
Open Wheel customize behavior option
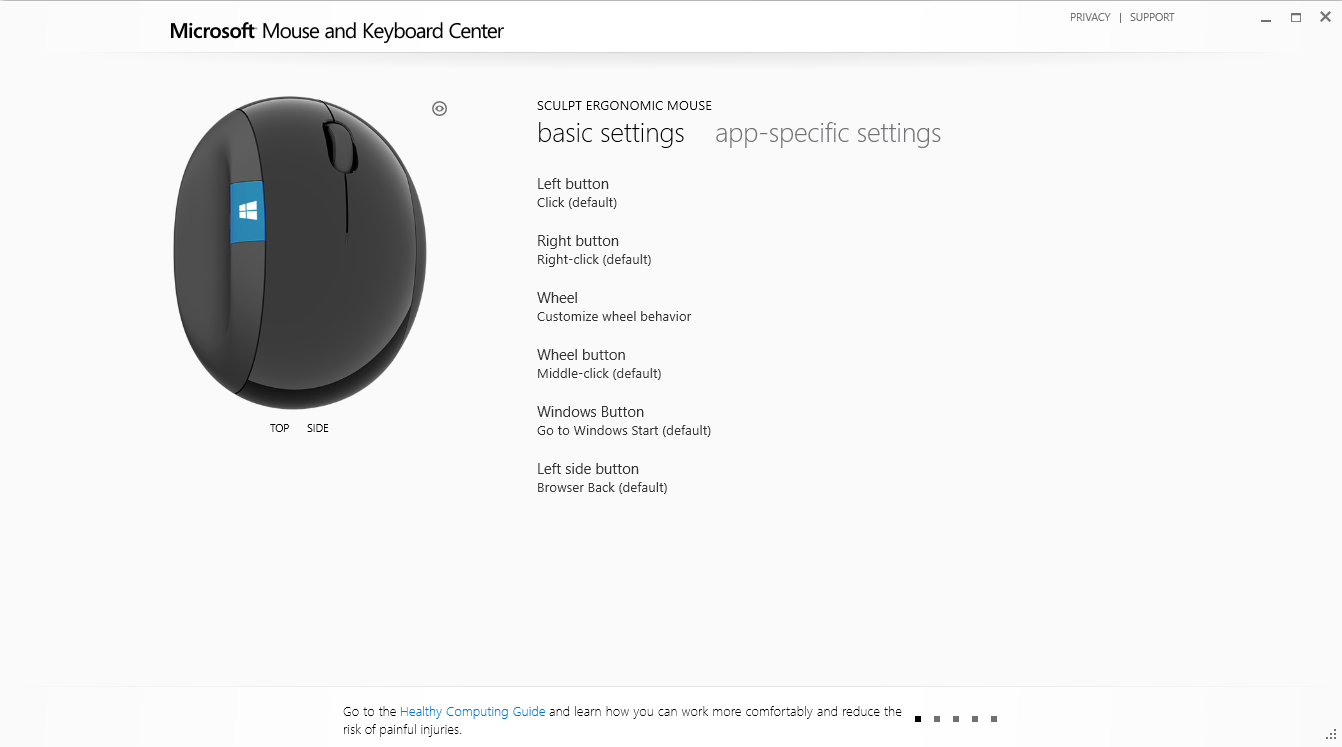(x=614, y=307)
